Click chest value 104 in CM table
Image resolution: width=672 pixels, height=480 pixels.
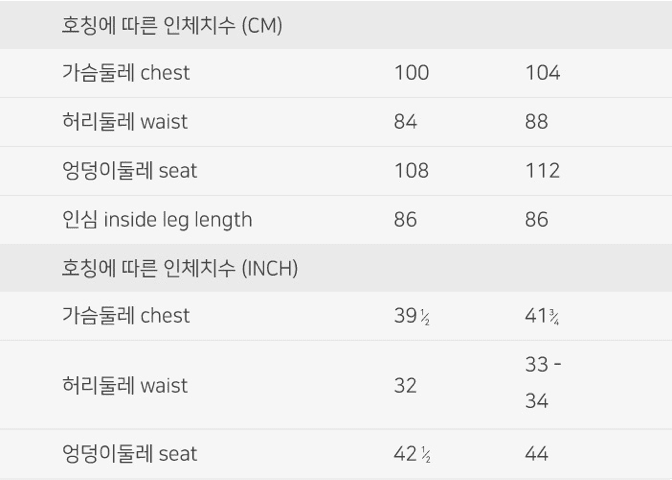click(543, 72)
